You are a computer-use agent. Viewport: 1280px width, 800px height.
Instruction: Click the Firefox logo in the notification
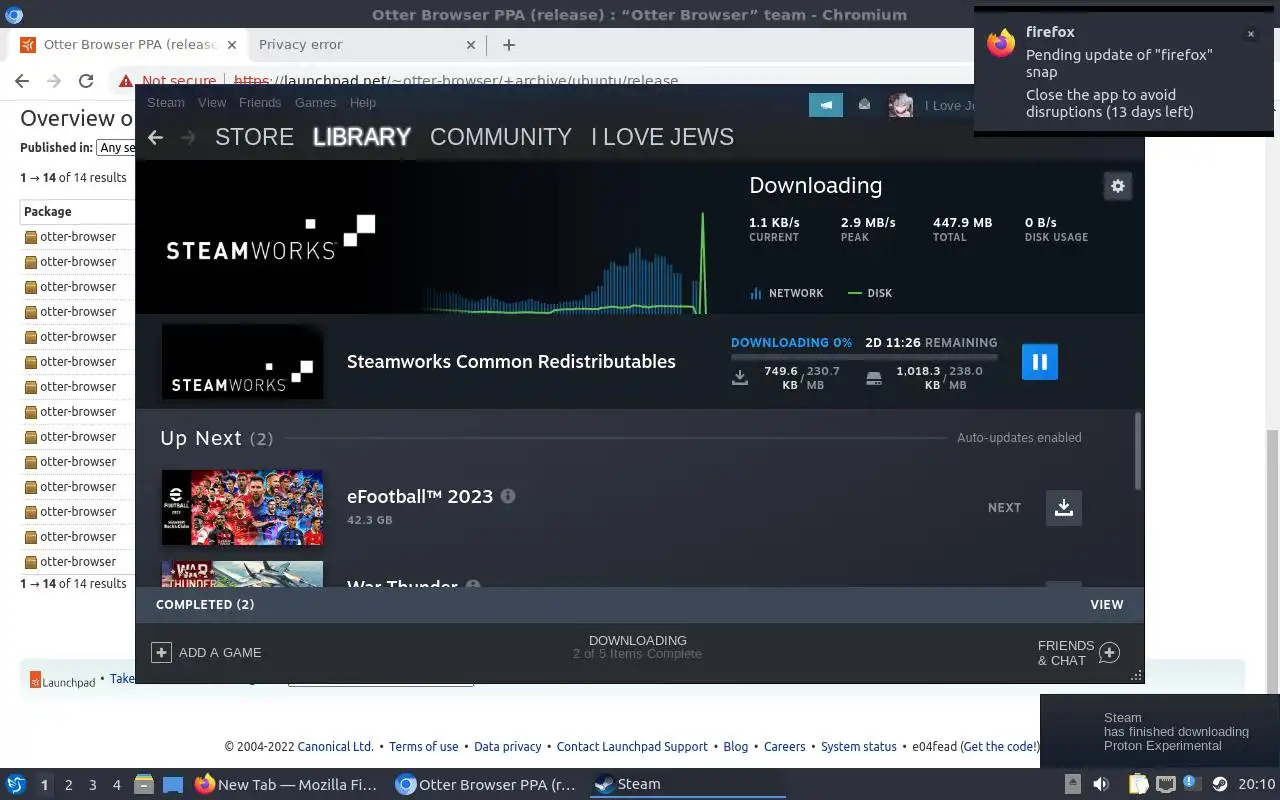tap(1001, 43)
